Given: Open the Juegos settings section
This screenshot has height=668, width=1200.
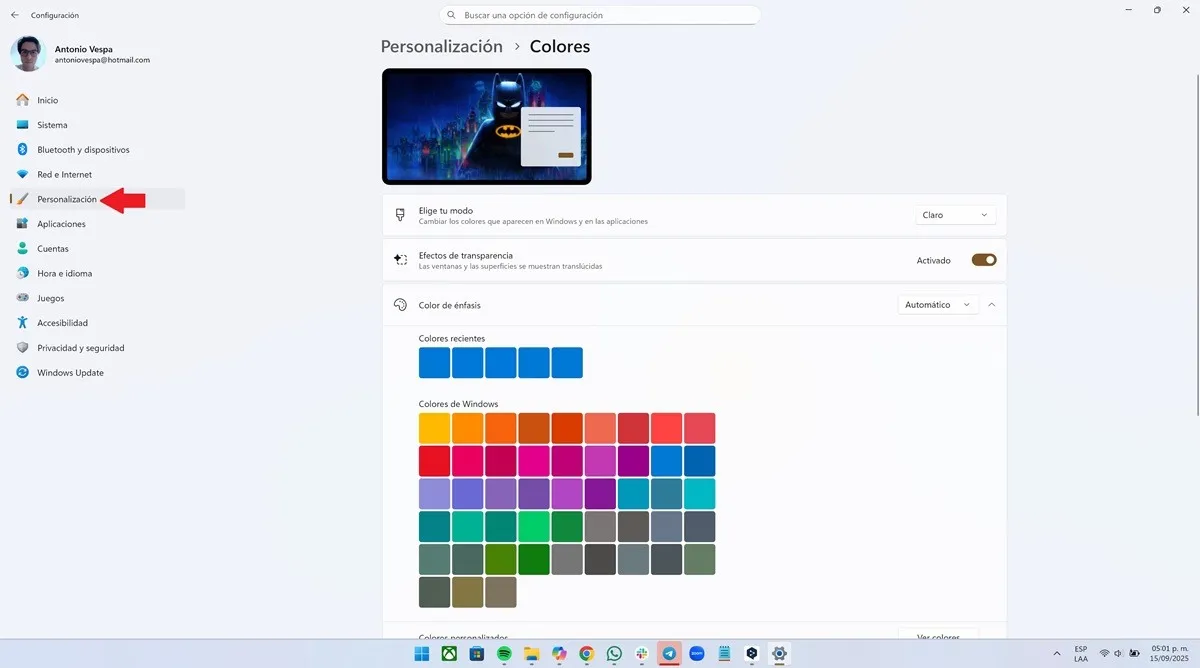Looking at the screenshot, I should coord(95,298).
